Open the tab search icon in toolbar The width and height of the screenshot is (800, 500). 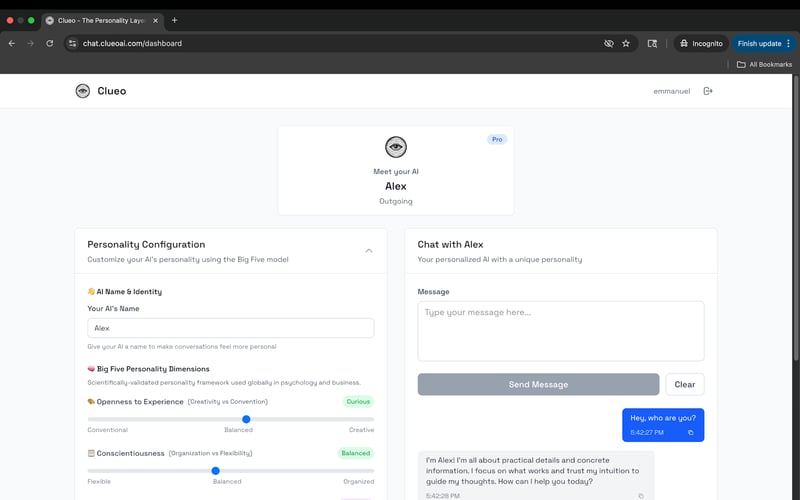[652, 43]
